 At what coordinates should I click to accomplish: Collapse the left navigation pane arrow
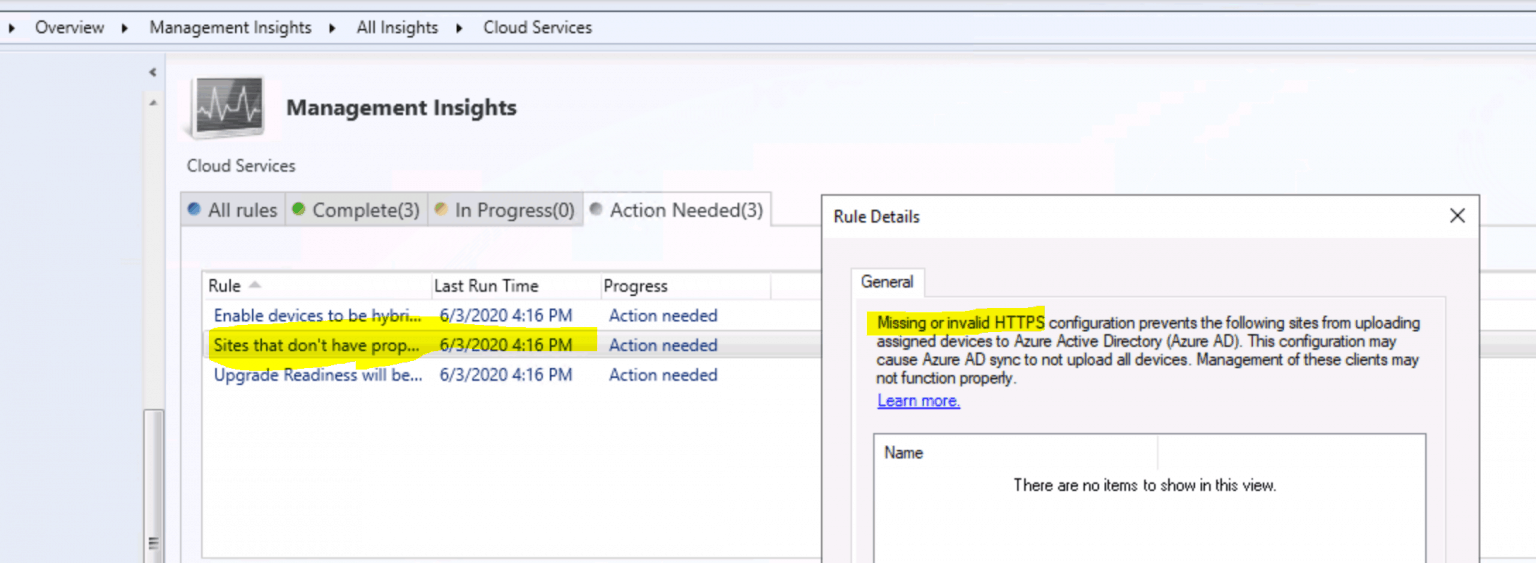click(x=153, y=73)
